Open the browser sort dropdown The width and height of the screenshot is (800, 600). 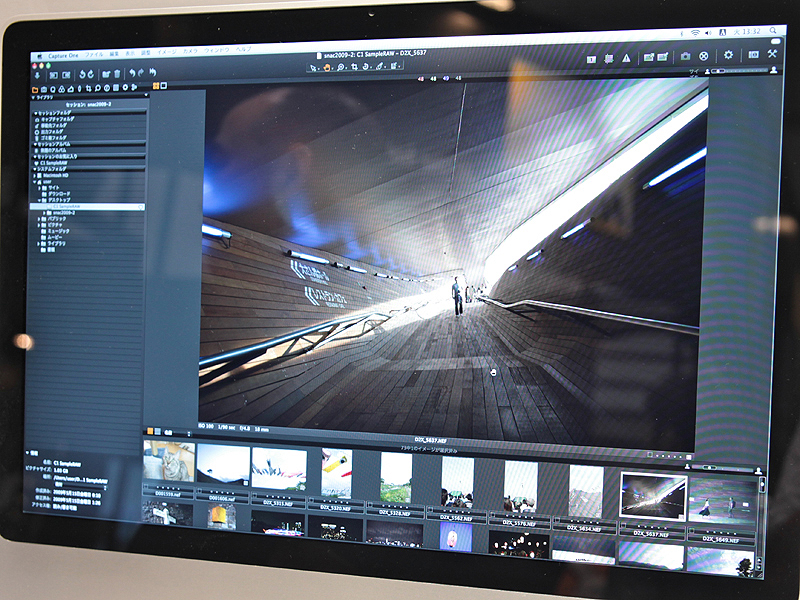pyautogui.click(x=178, y=433)
